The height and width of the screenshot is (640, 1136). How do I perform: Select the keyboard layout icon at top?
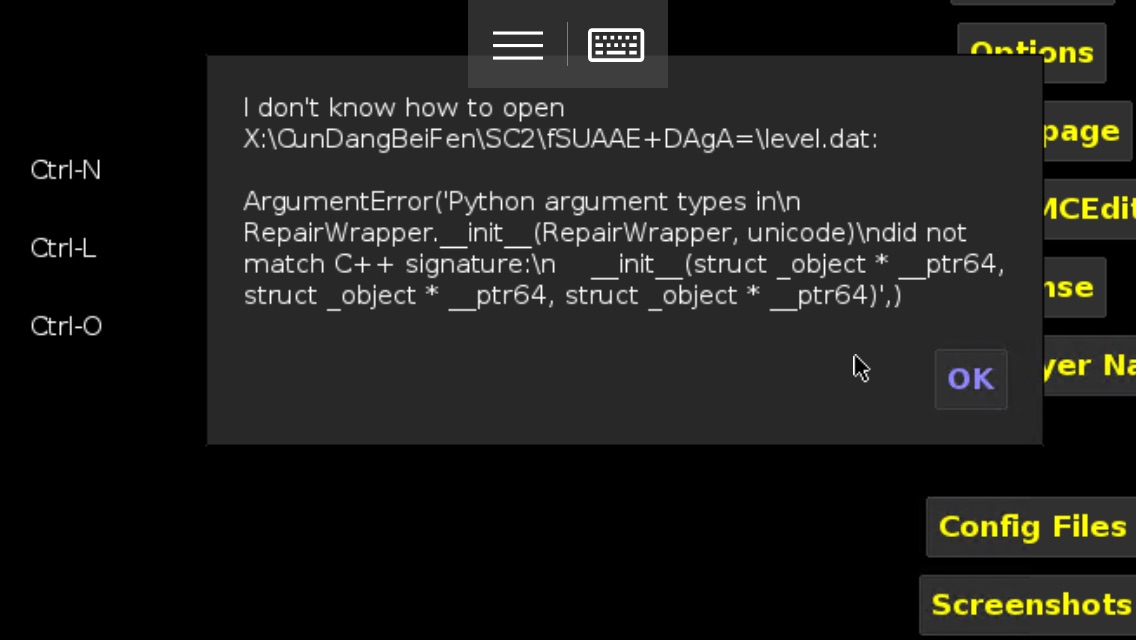coord(615,44)
